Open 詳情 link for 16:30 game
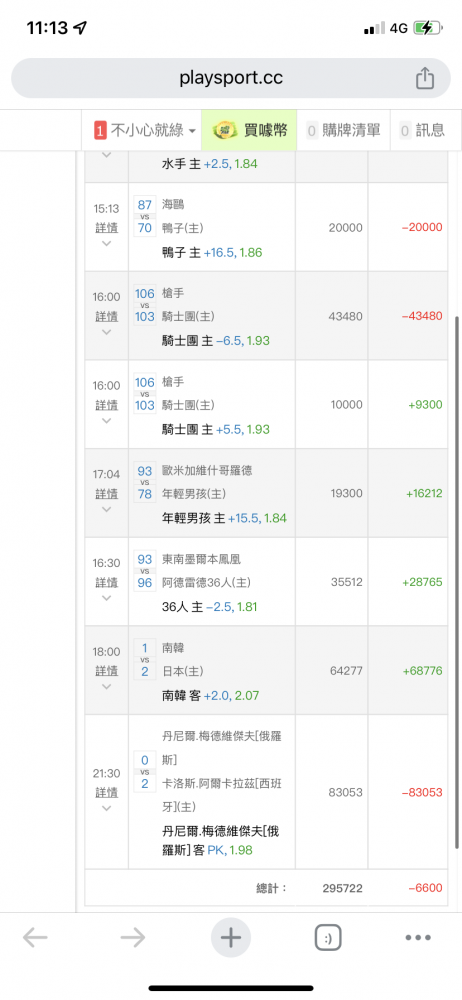462x1000 pixels. point(107,582)
